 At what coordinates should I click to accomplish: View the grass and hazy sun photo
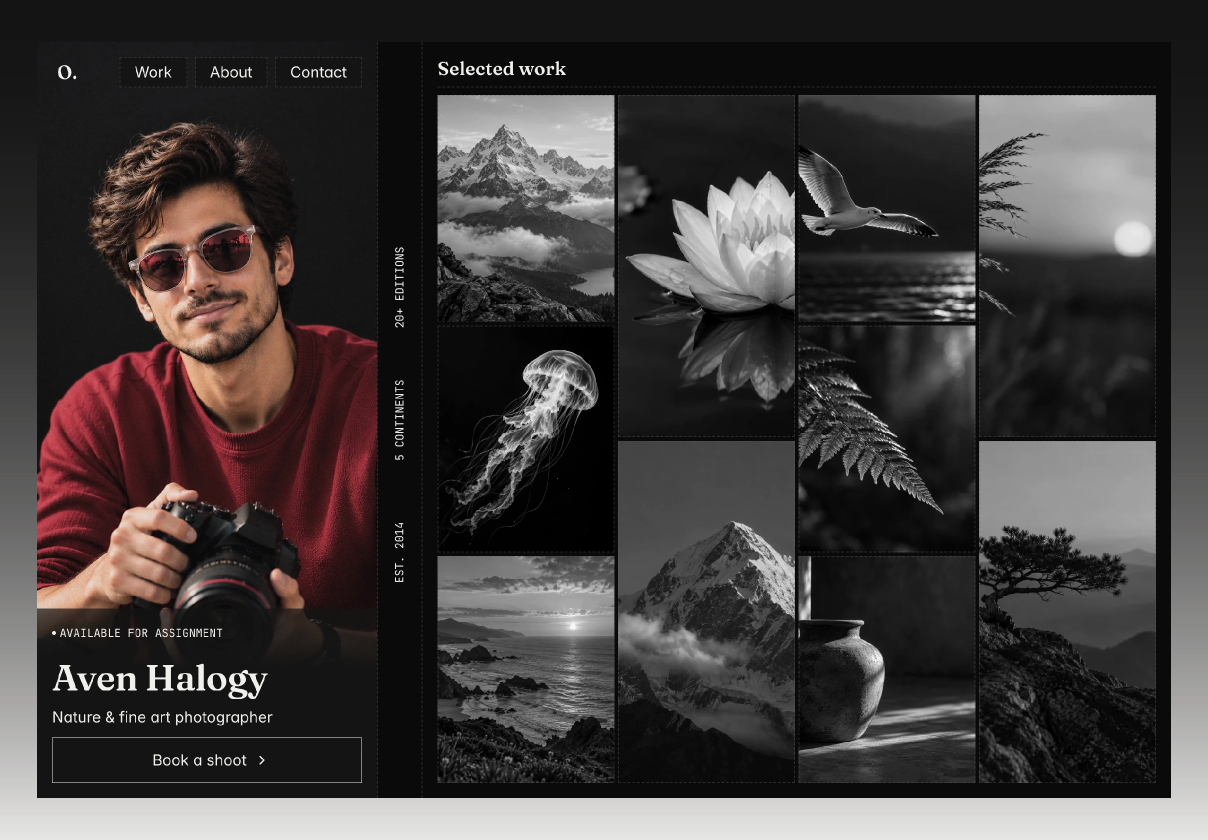(1067, 266)
